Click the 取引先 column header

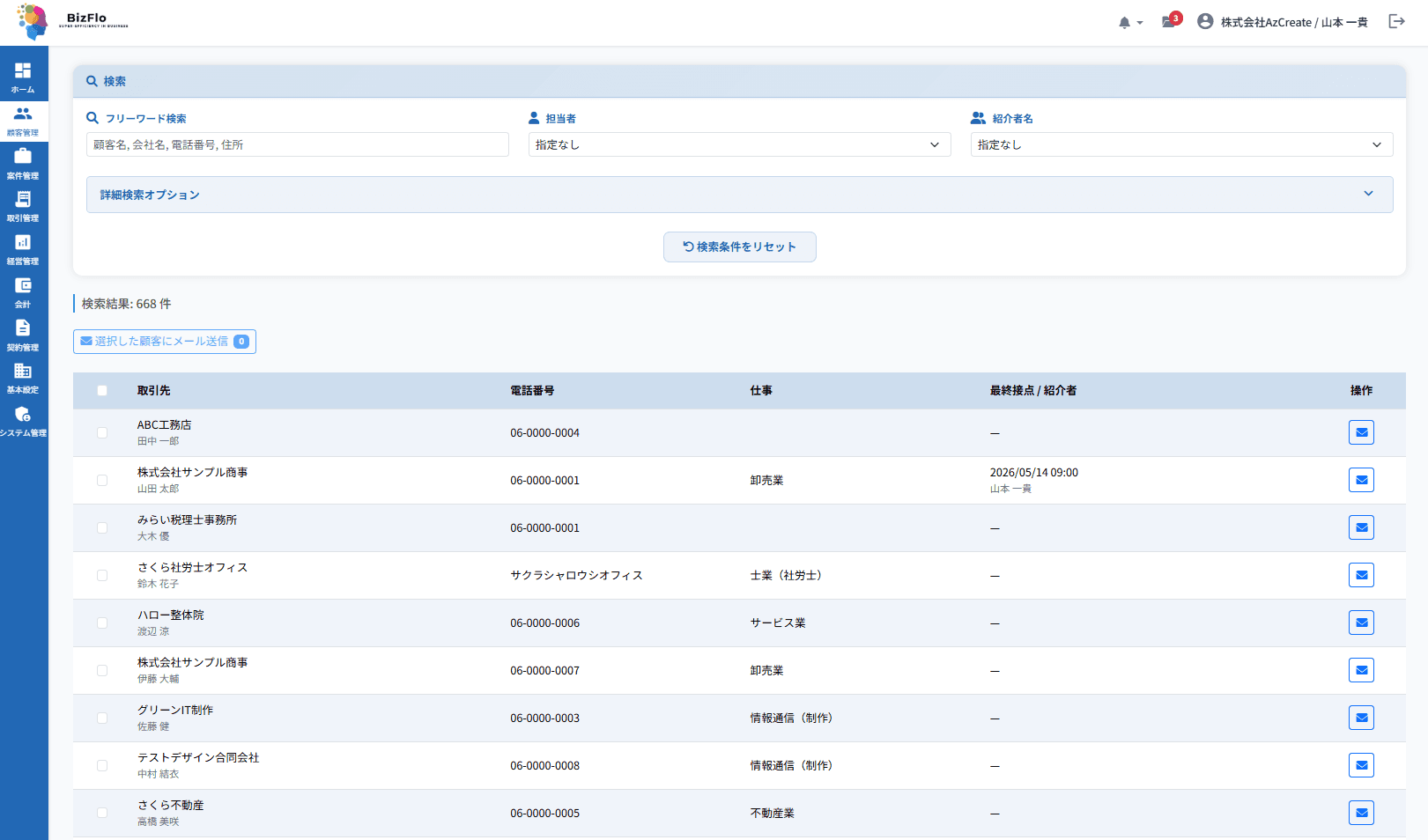pyautogui.click(x=153, y=391)
